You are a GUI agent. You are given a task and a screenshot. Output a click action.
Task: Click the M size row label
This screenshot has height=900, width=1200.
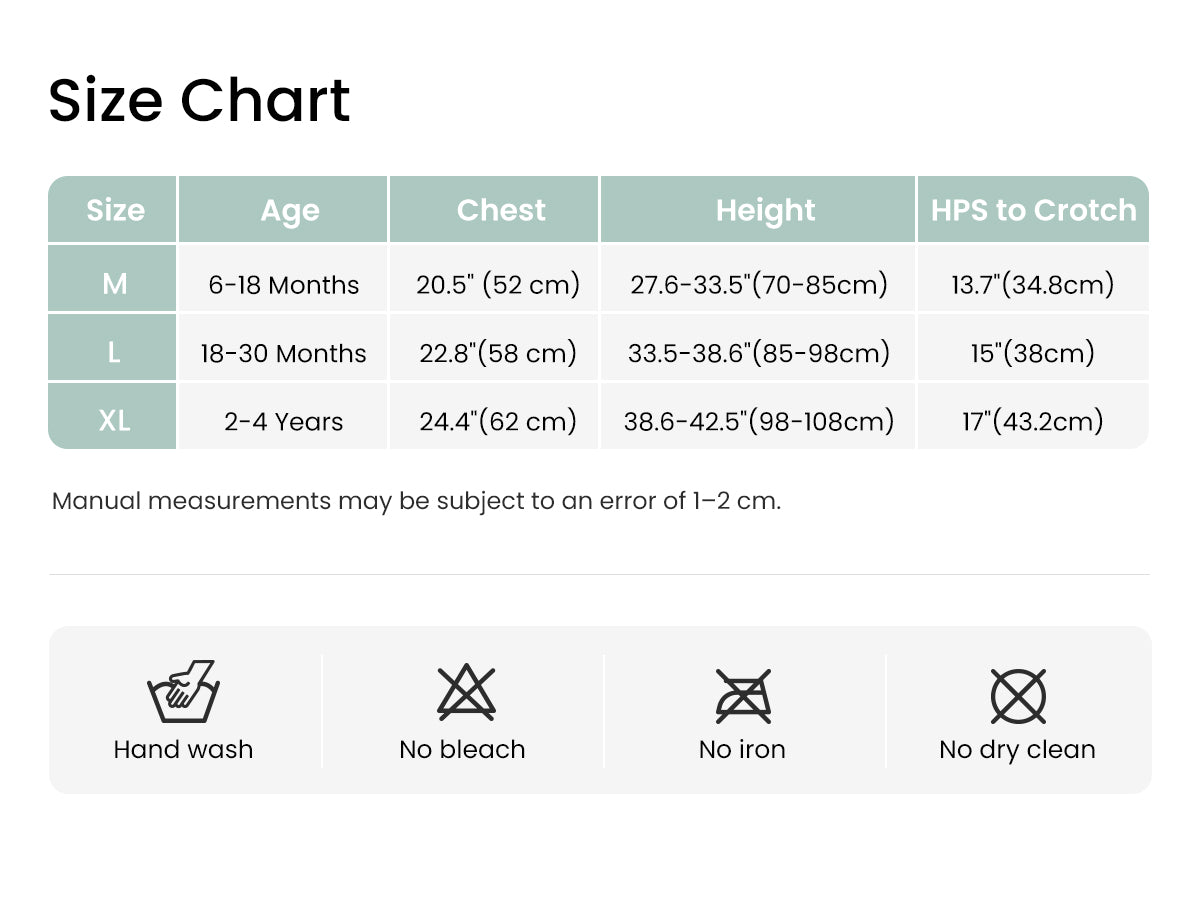[113, 284]
